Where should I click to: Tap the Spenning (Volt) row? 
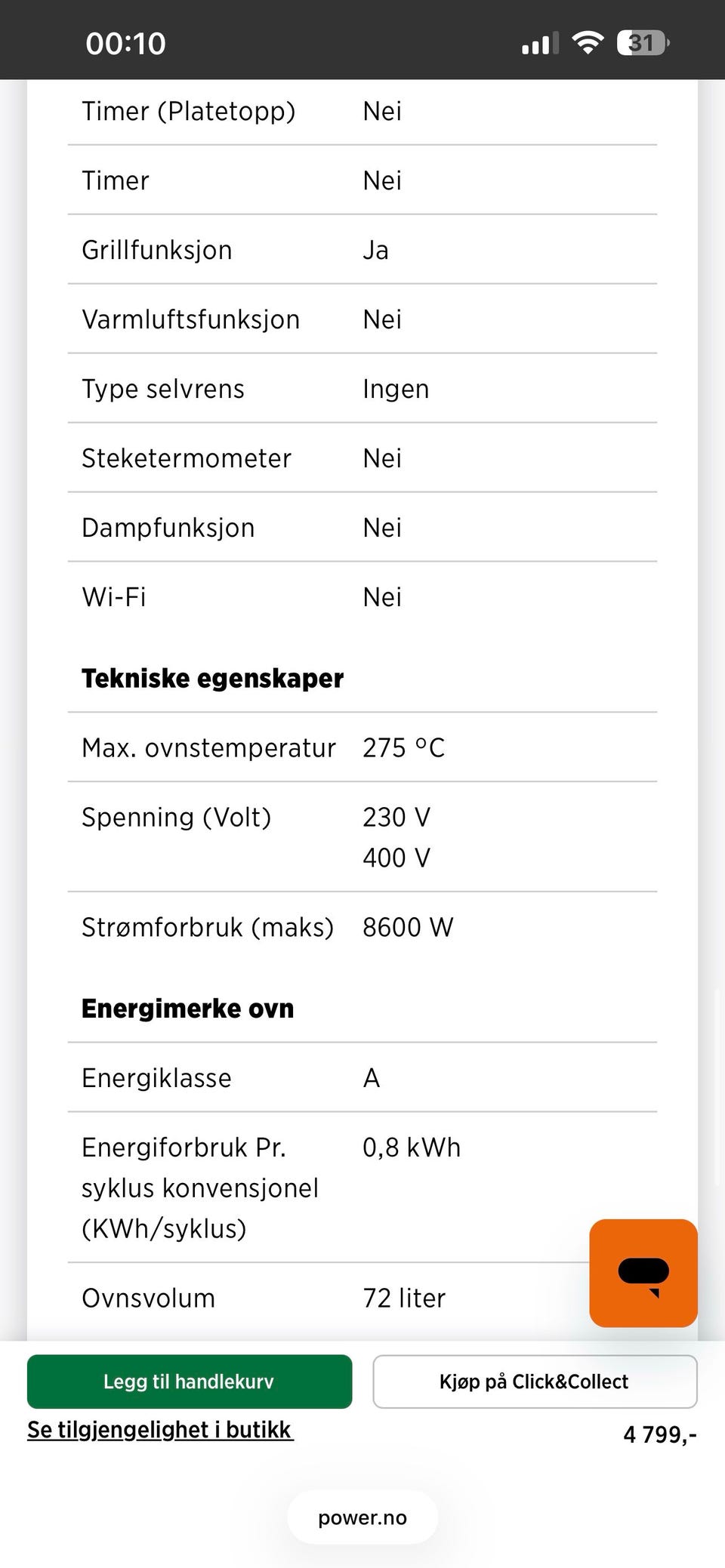(x=362, y=837)
